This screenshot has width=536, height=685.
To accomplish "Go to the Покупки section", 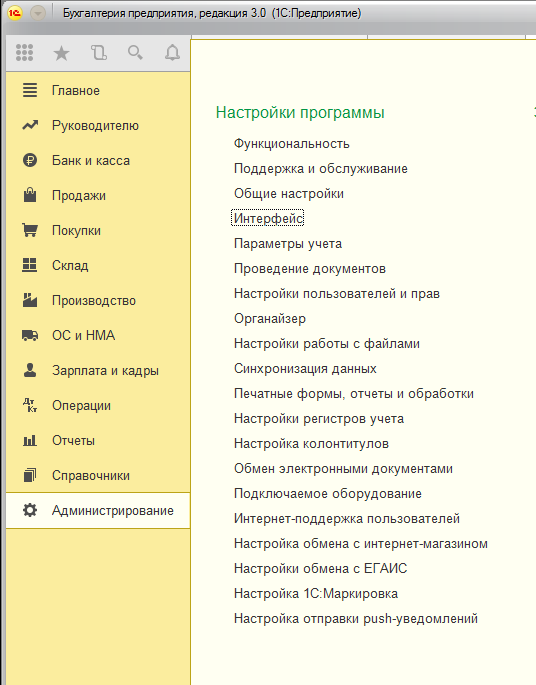I will (98, 230).
